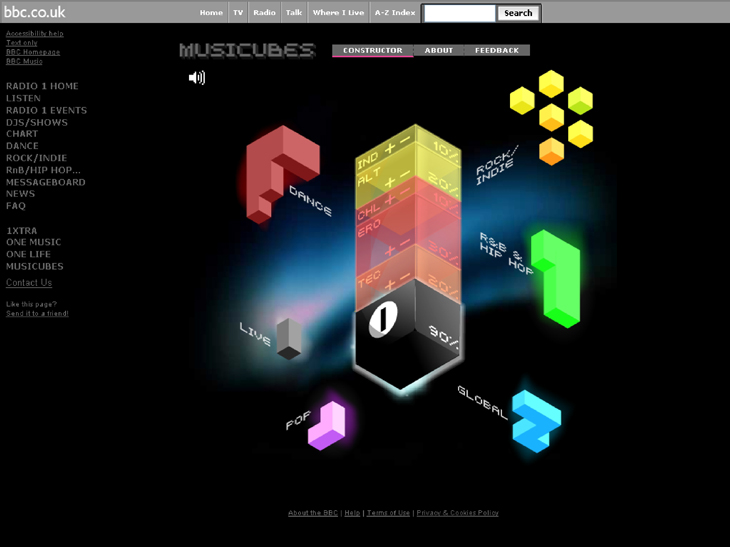
Task: Go to Radio 1 Home
Action: coord(42,86)
